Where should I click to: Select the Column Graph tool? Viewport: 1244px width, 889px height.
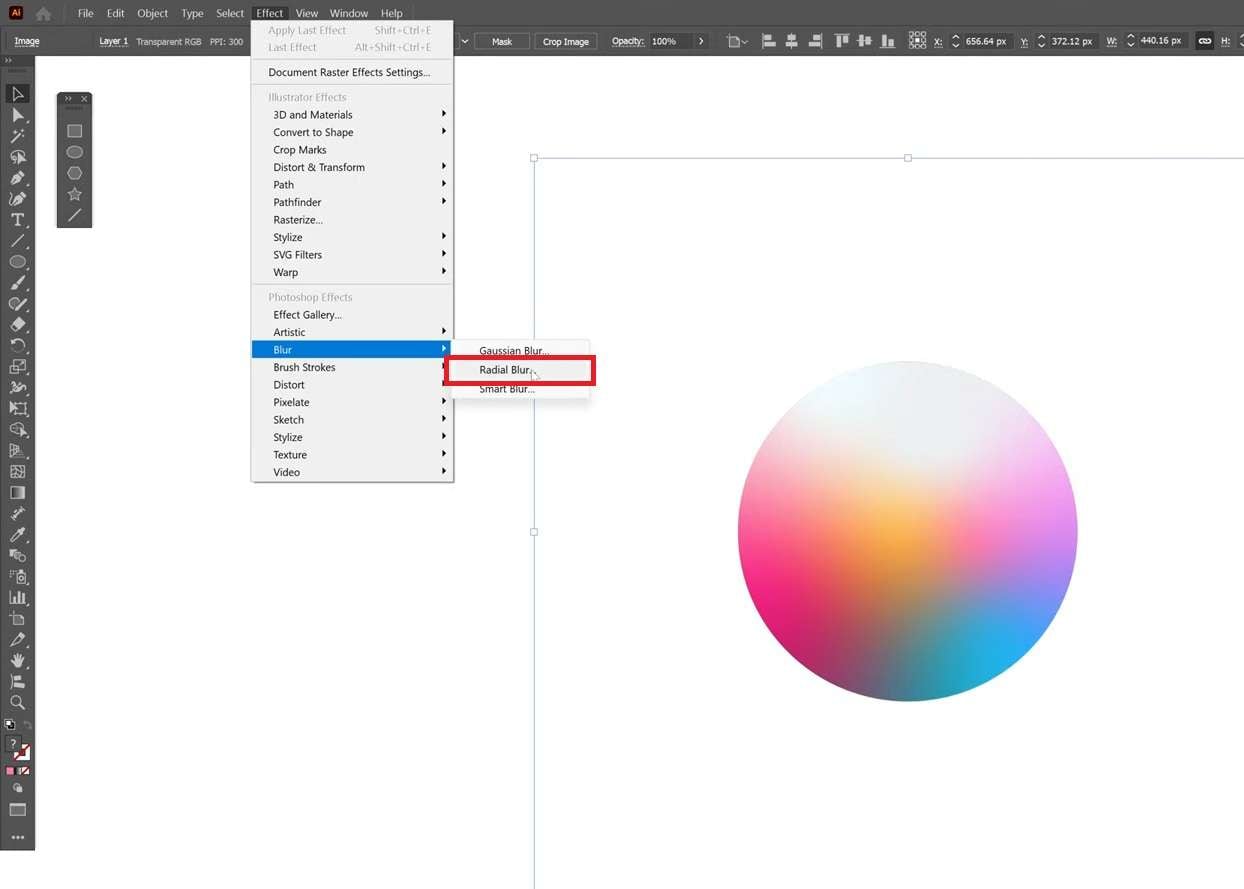coord(17,598)
